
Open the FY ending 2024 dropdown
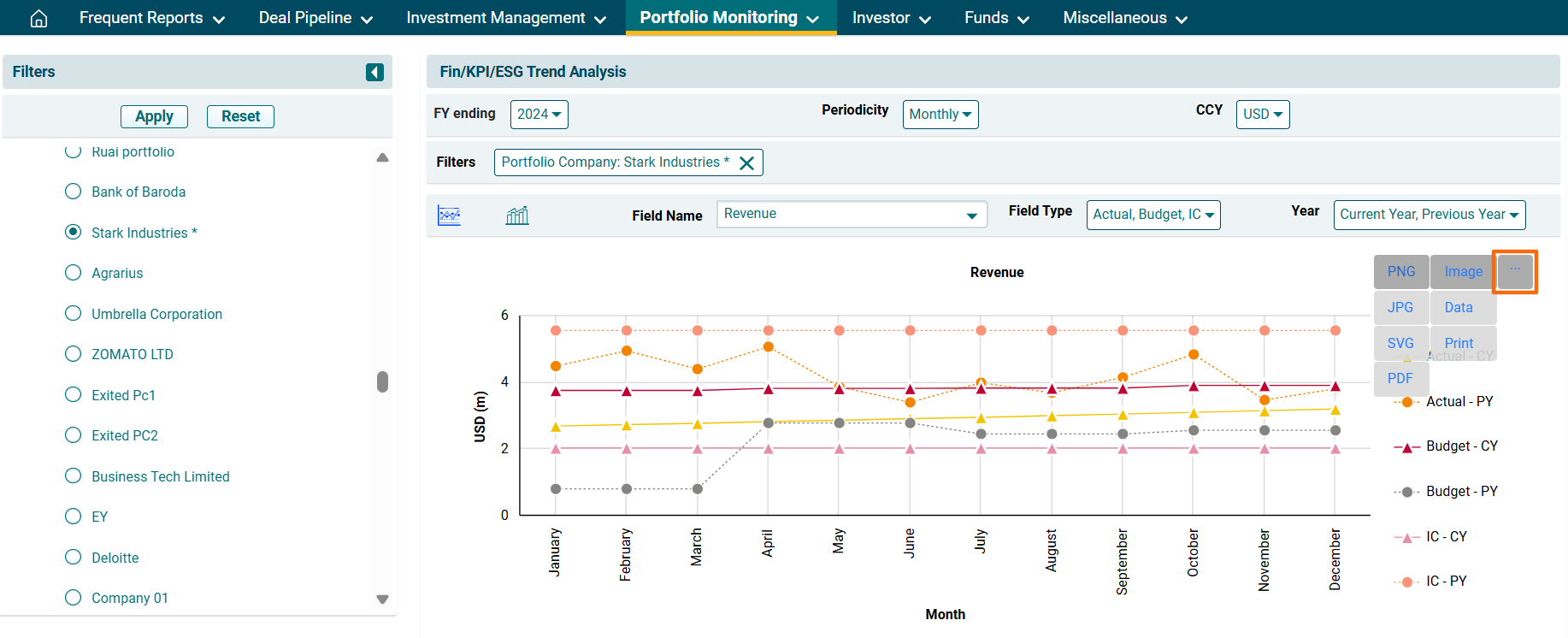(539, 115)
